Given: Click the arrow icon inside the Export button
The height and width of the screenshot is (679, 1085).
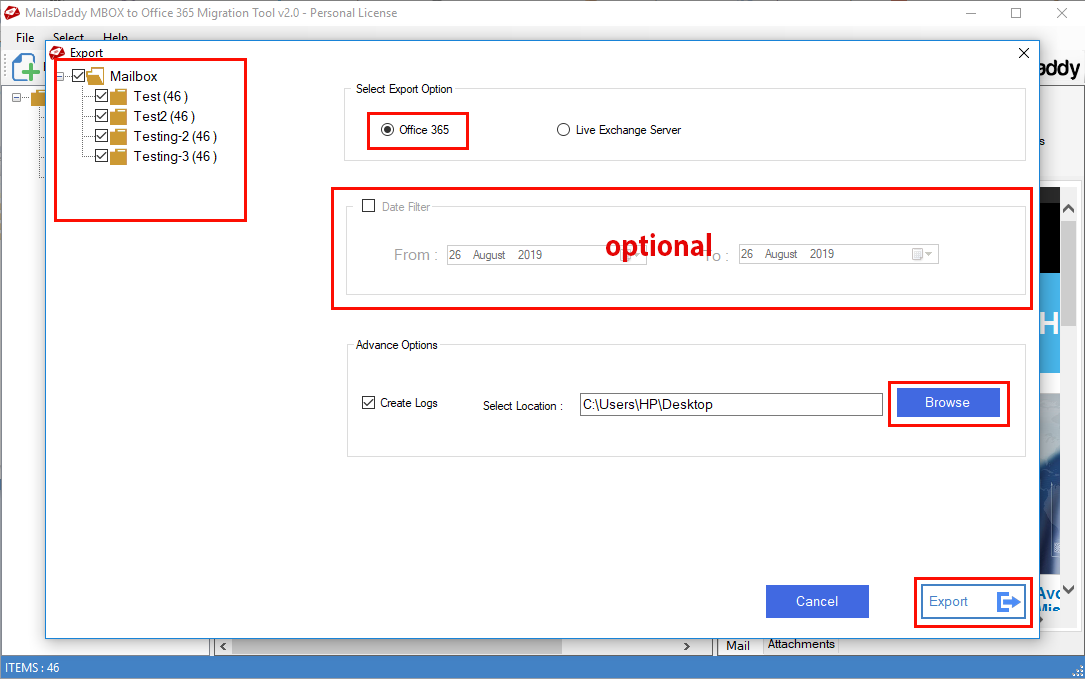Looking at the screenshot, I should pyautogui.click(x=1008, y=601).
